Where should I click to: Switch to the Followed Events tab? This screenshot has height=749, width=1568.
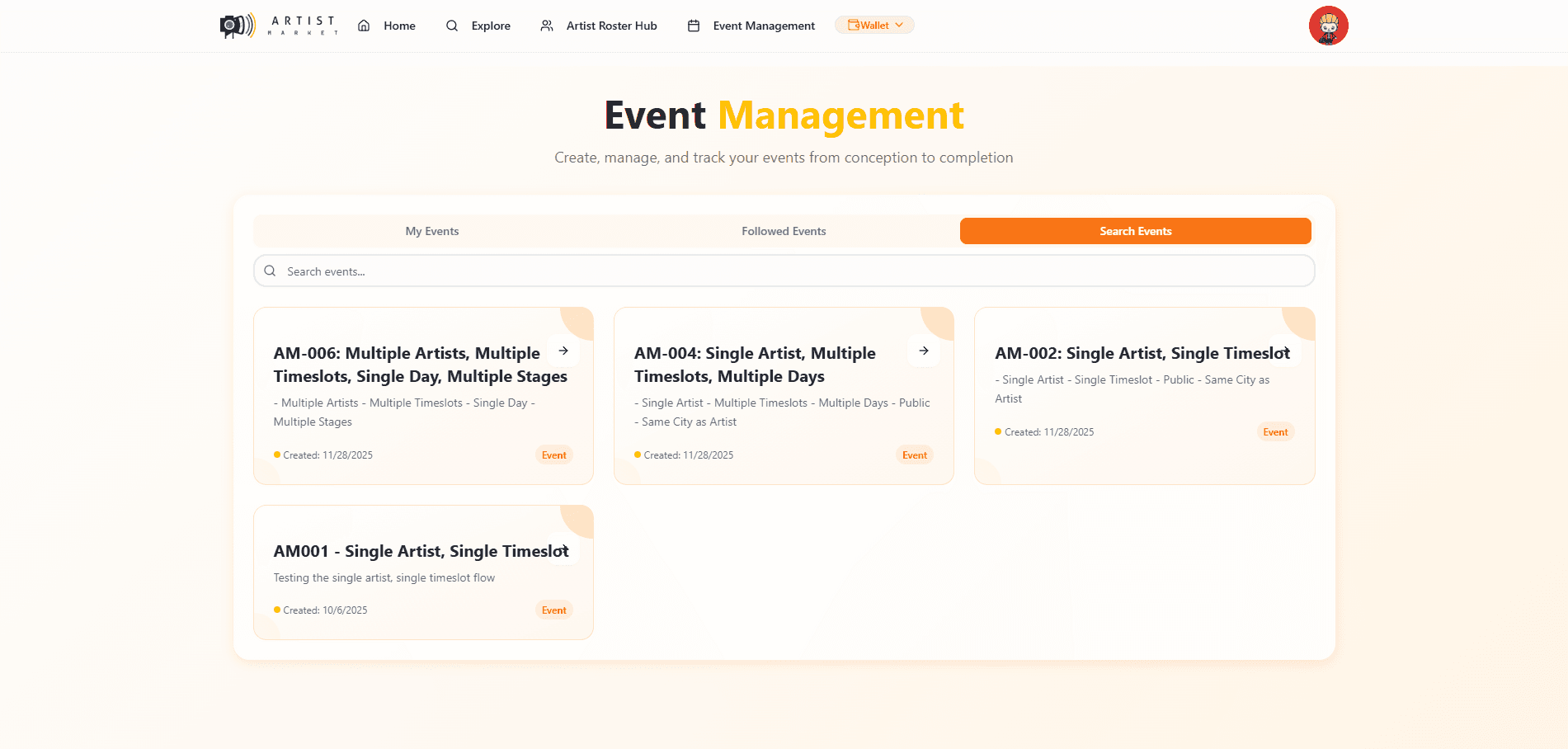click(784, 231)
